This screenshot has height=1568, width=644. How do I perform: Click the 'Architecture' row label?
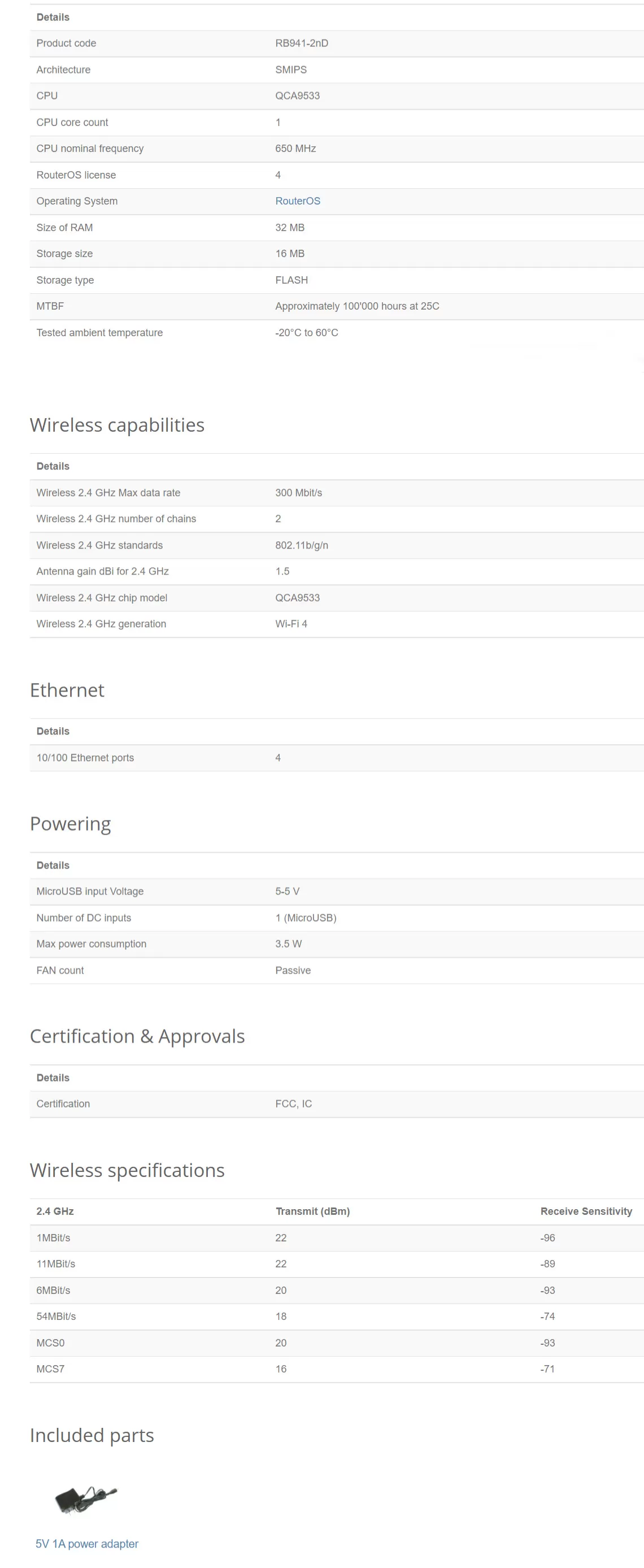tap(63, 70)
